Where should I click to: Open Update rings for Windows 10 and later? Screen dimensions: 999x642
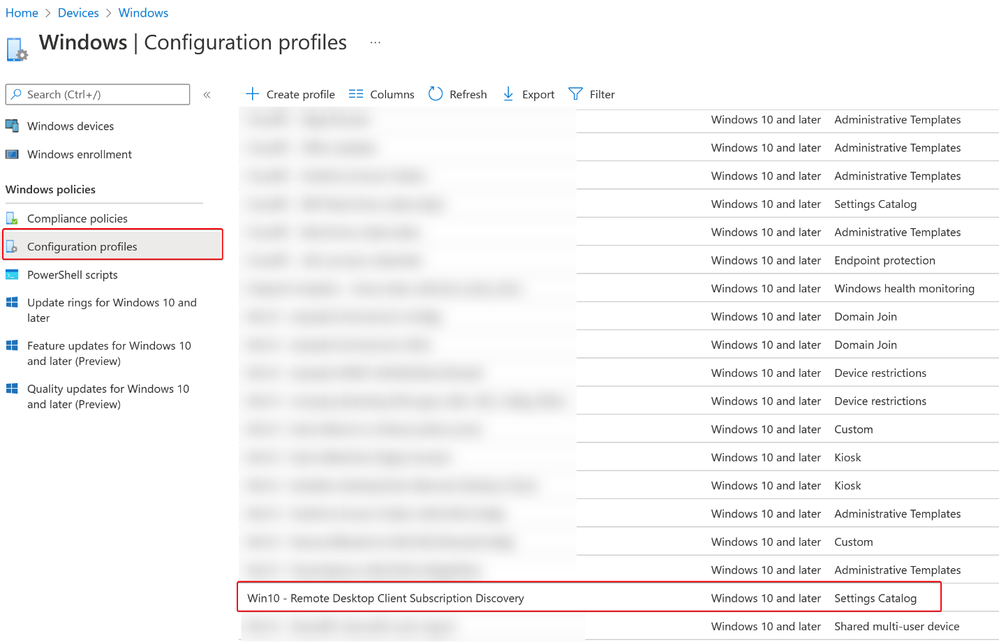pyautogui.click(x=111, y=310)
